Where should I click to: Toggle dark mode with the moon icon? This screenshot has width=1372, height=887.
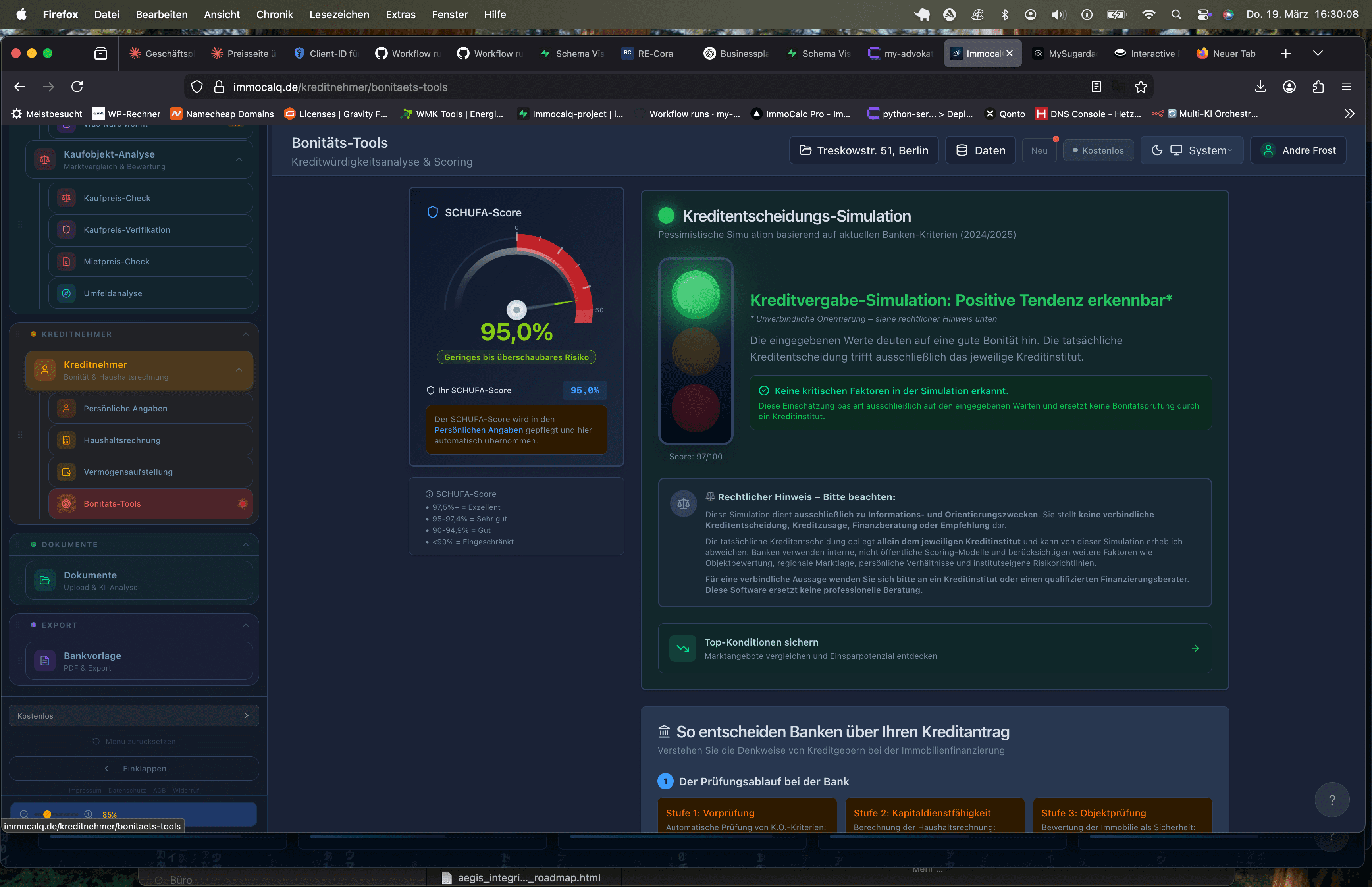[1157, 150]
